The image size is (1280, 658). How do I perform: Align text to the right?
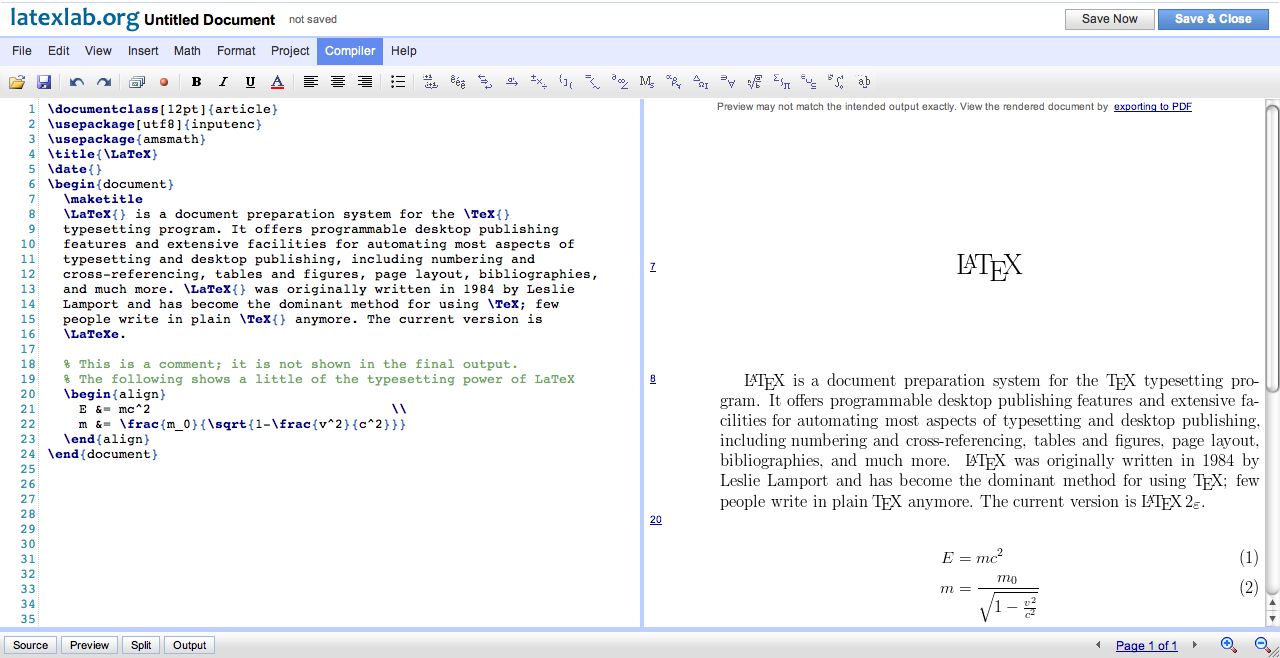coord(365,82)
